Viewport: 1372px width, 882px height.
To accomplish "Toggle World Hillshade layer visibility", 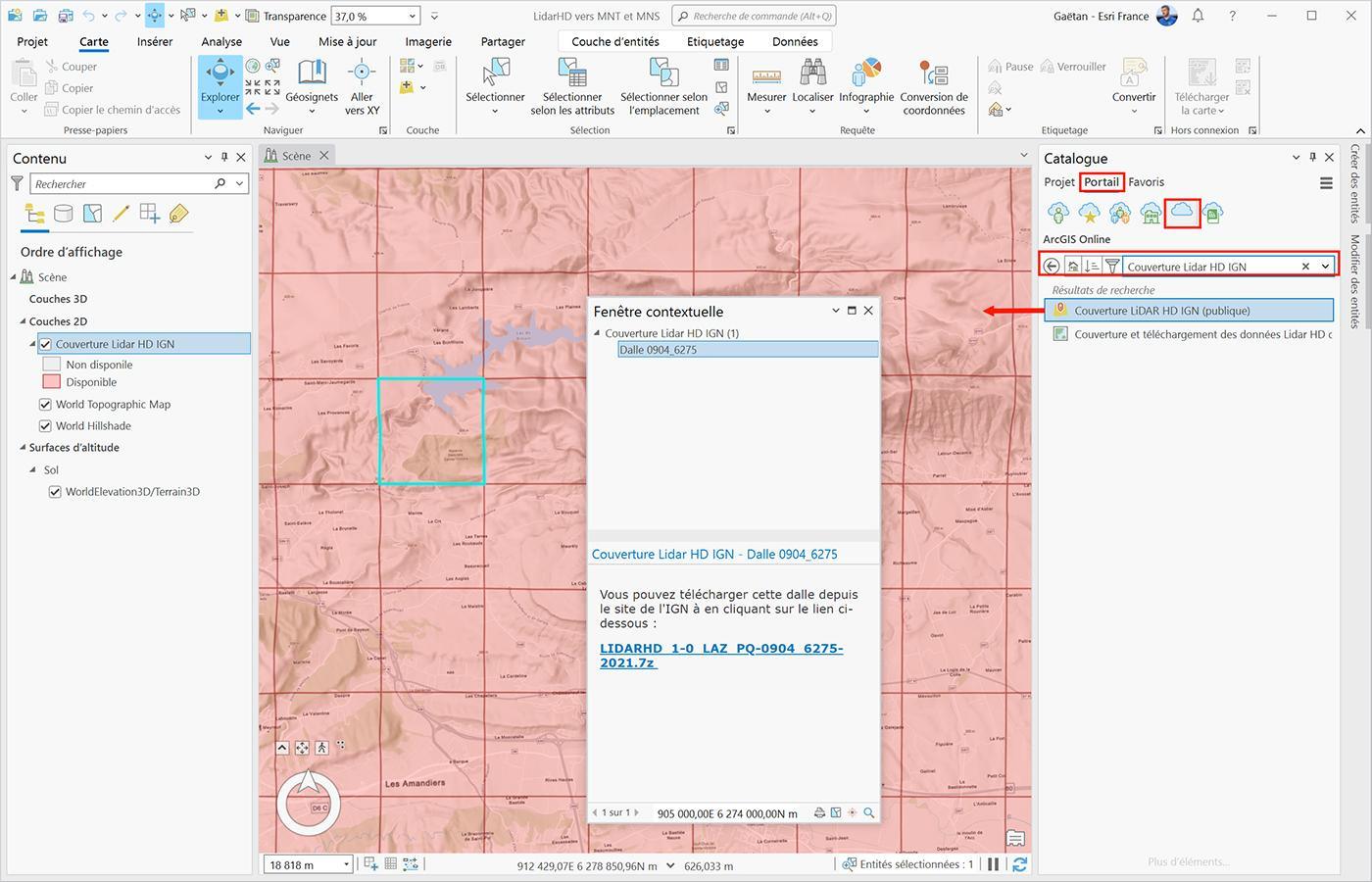I will (45, 425).
